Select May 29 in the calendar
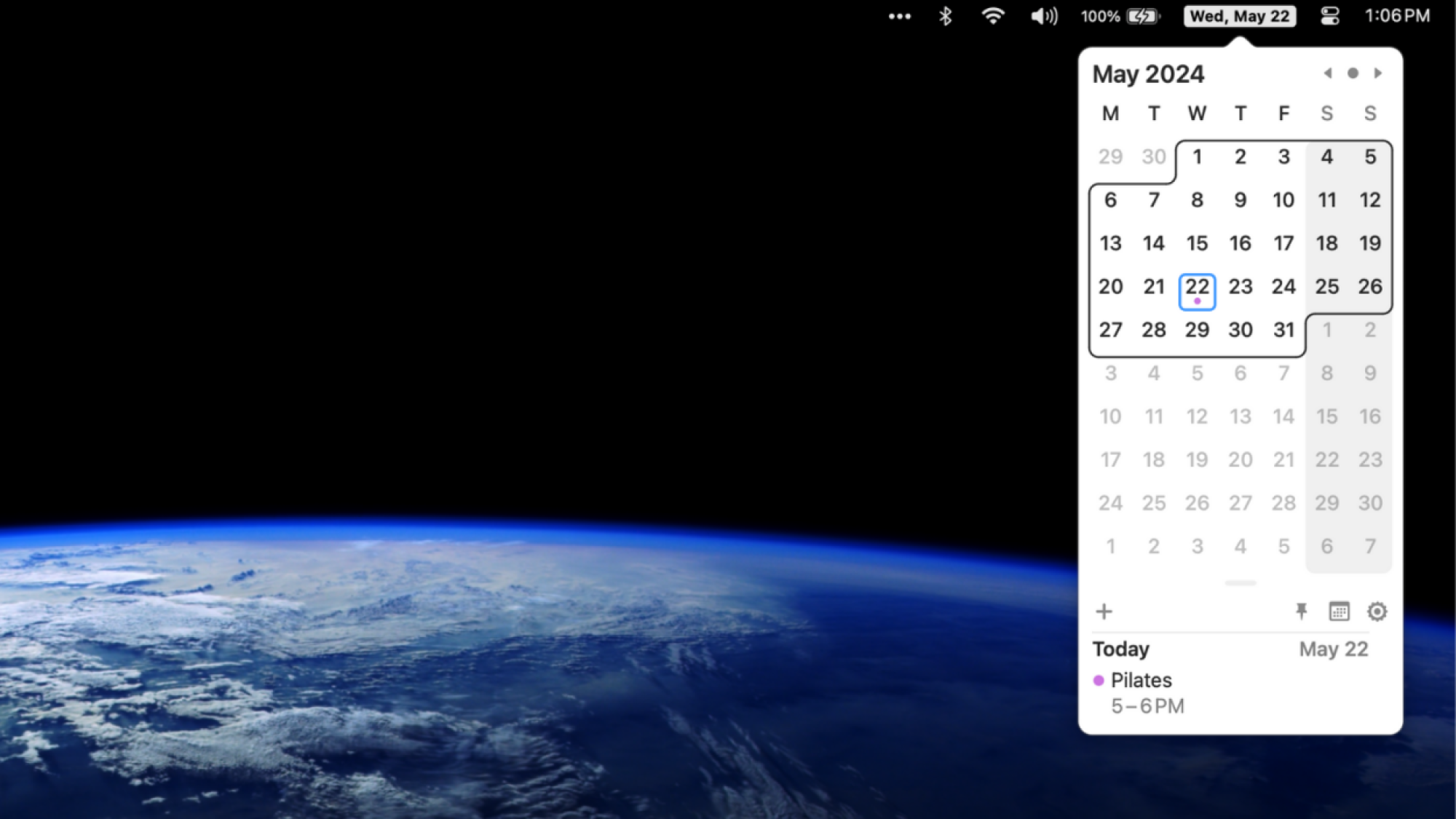 point(1197,330)
